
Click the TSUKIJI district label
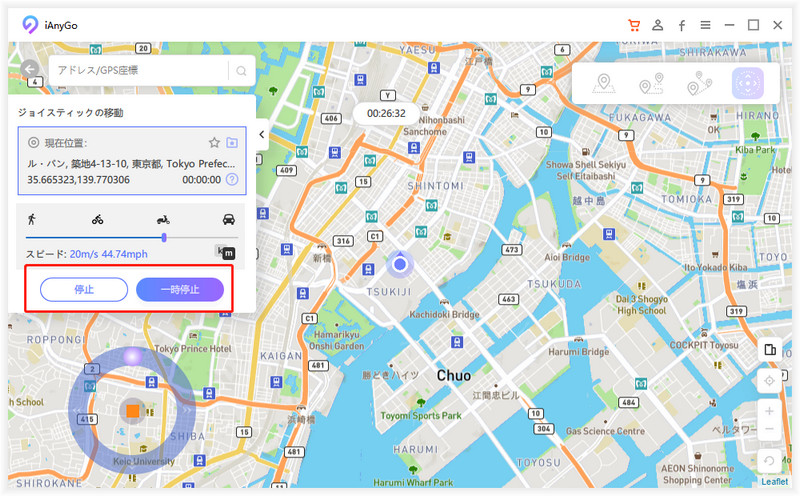coord(389,292)
